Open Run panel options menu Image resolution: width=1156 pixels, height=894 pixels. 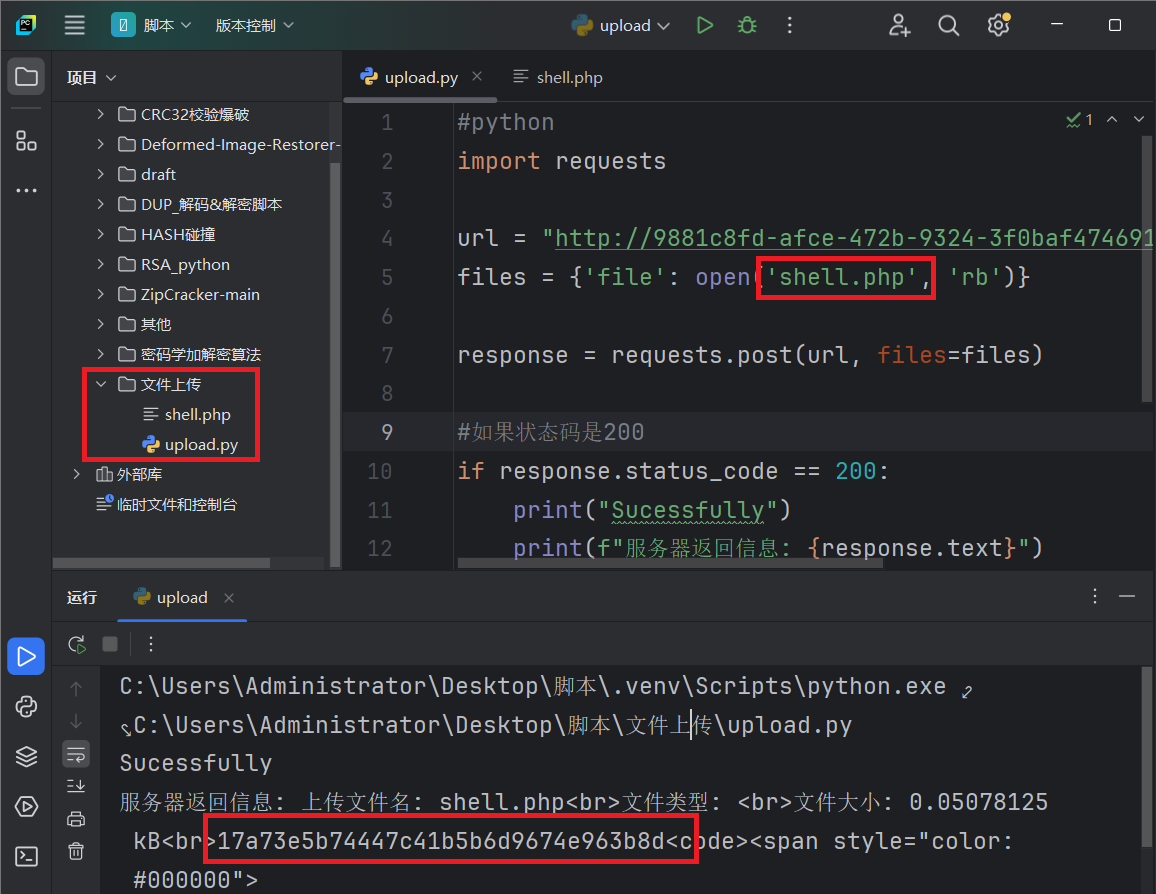click(x=1095, y=596)
